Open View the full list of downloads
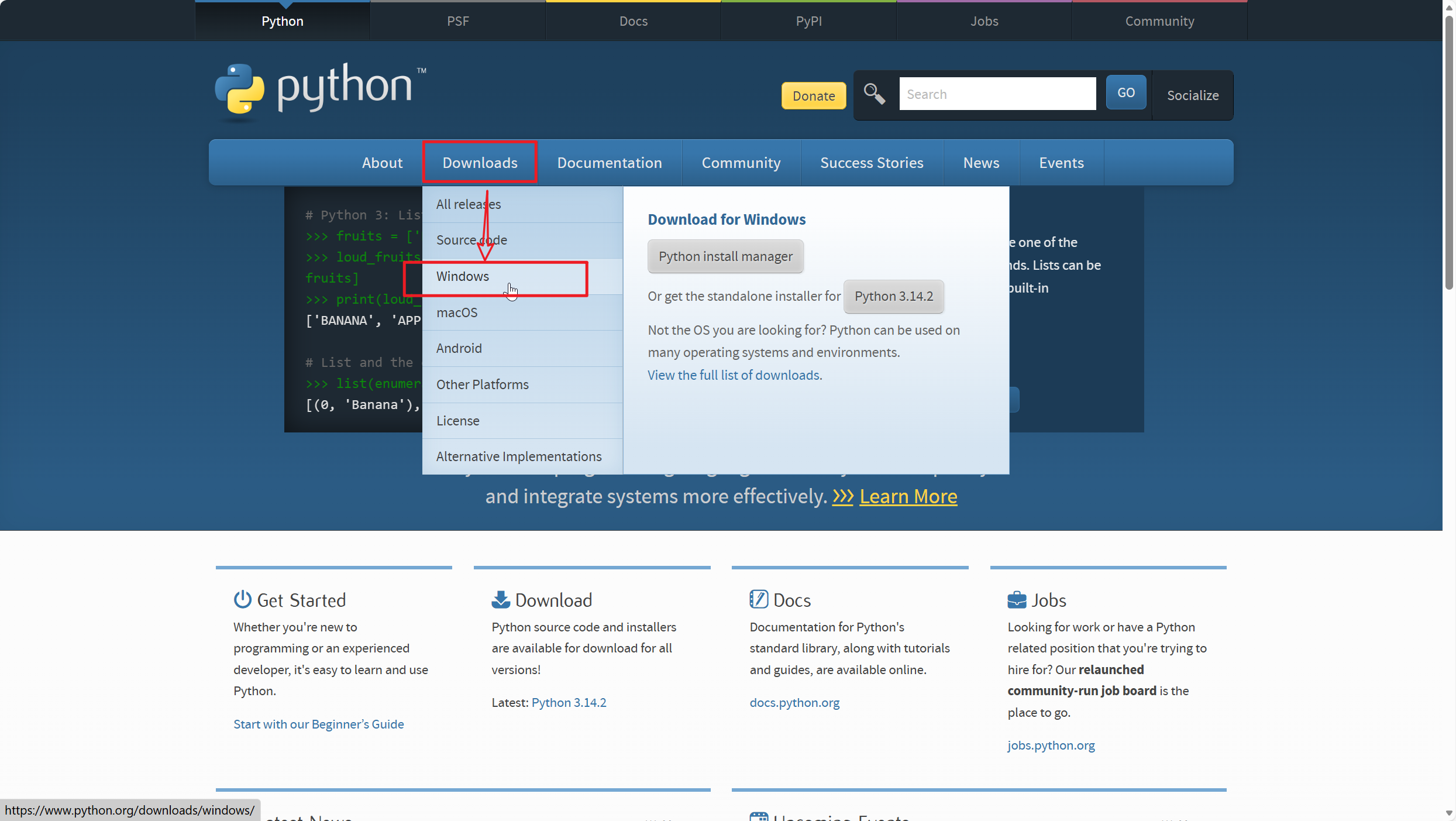This screenshot has height=821, width=1456. click(734, 375)
